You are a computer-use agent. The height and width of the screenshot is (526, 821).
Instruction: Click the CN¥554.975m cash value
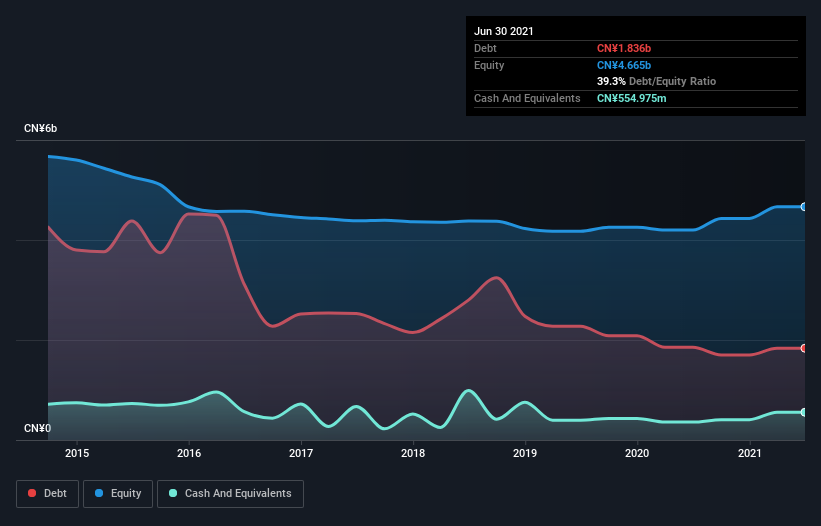[631, 98]
